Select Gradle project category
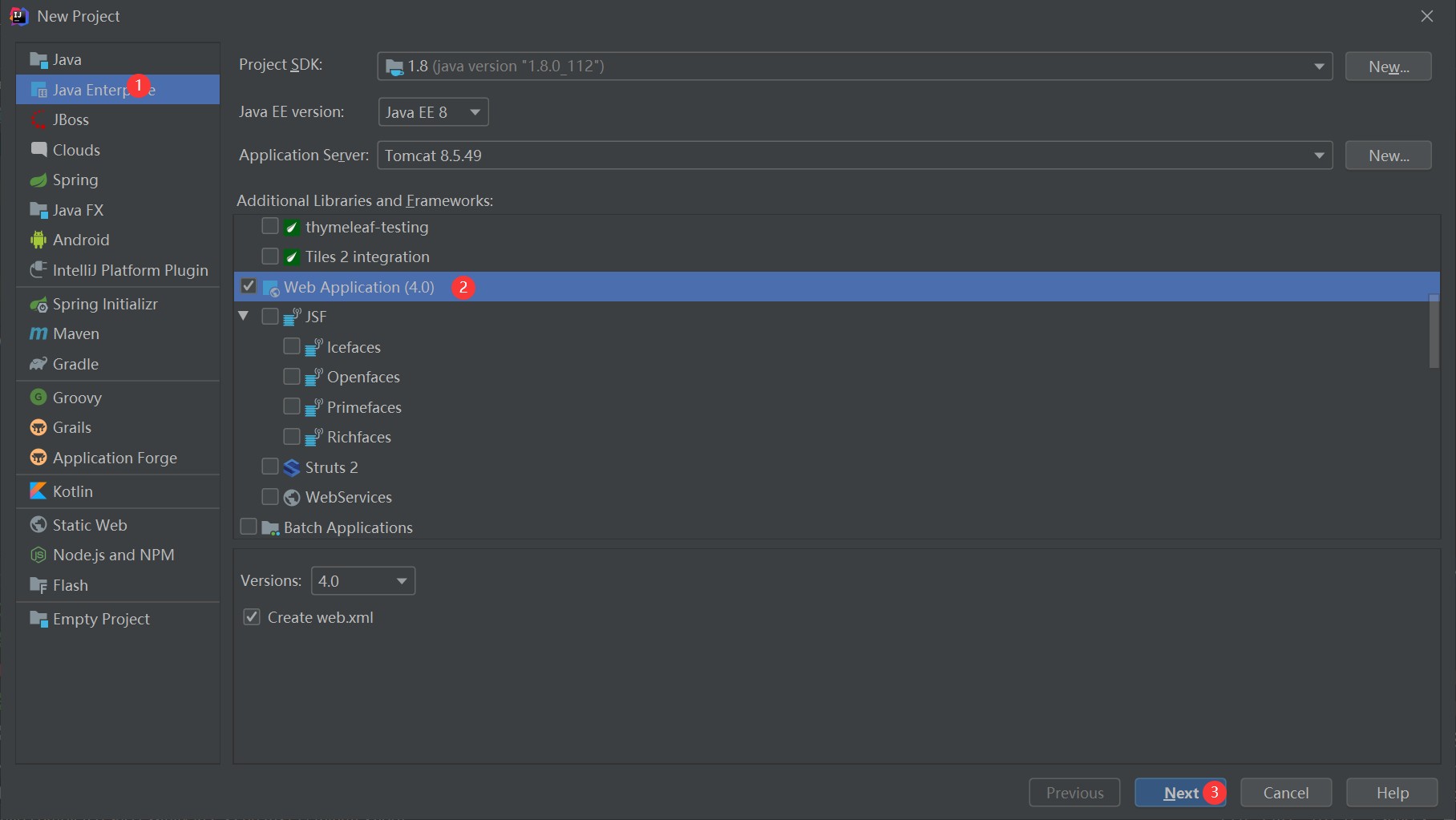This screenshot has height=820, width=1456. (x=118, y=364)
